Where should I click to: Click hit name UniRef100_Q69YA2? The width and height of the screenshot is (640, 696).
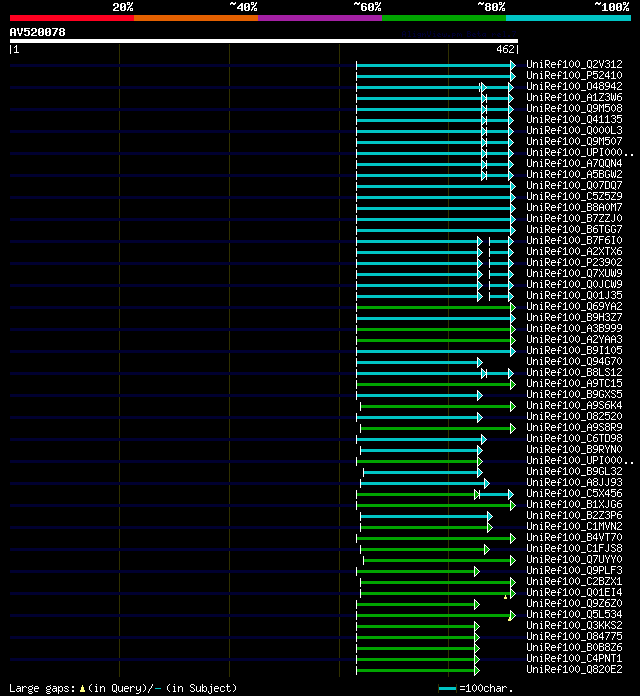(x=574, y=306)
